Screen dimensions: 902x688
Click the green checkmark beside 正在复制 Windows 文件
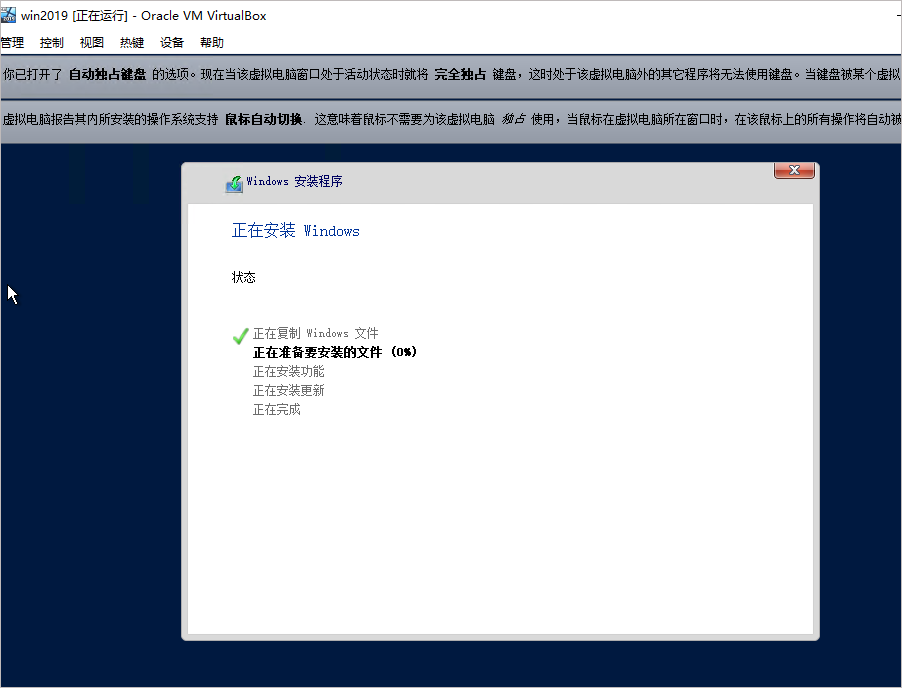tap(240, 336)
